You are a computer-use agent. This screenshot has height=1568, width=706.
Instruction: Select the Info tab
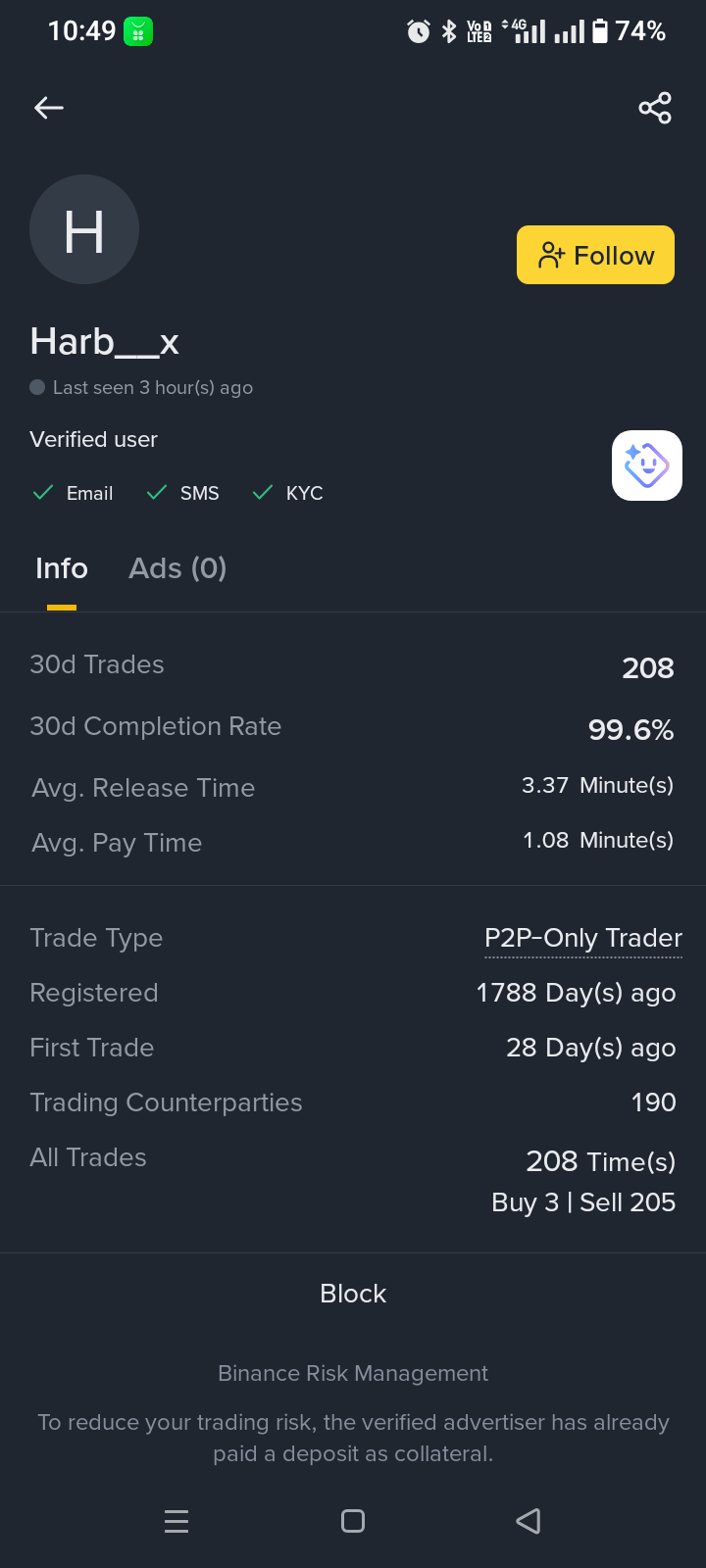(62, 568)
